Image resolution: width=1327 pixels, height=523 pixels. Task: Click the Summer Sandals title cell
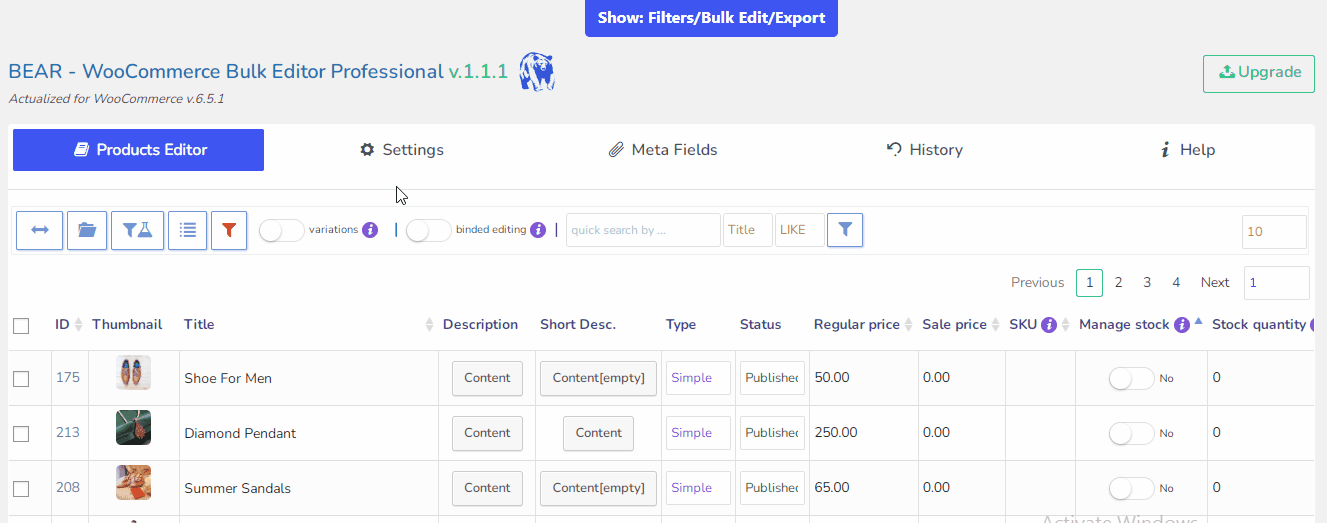(x=309, y=488)
